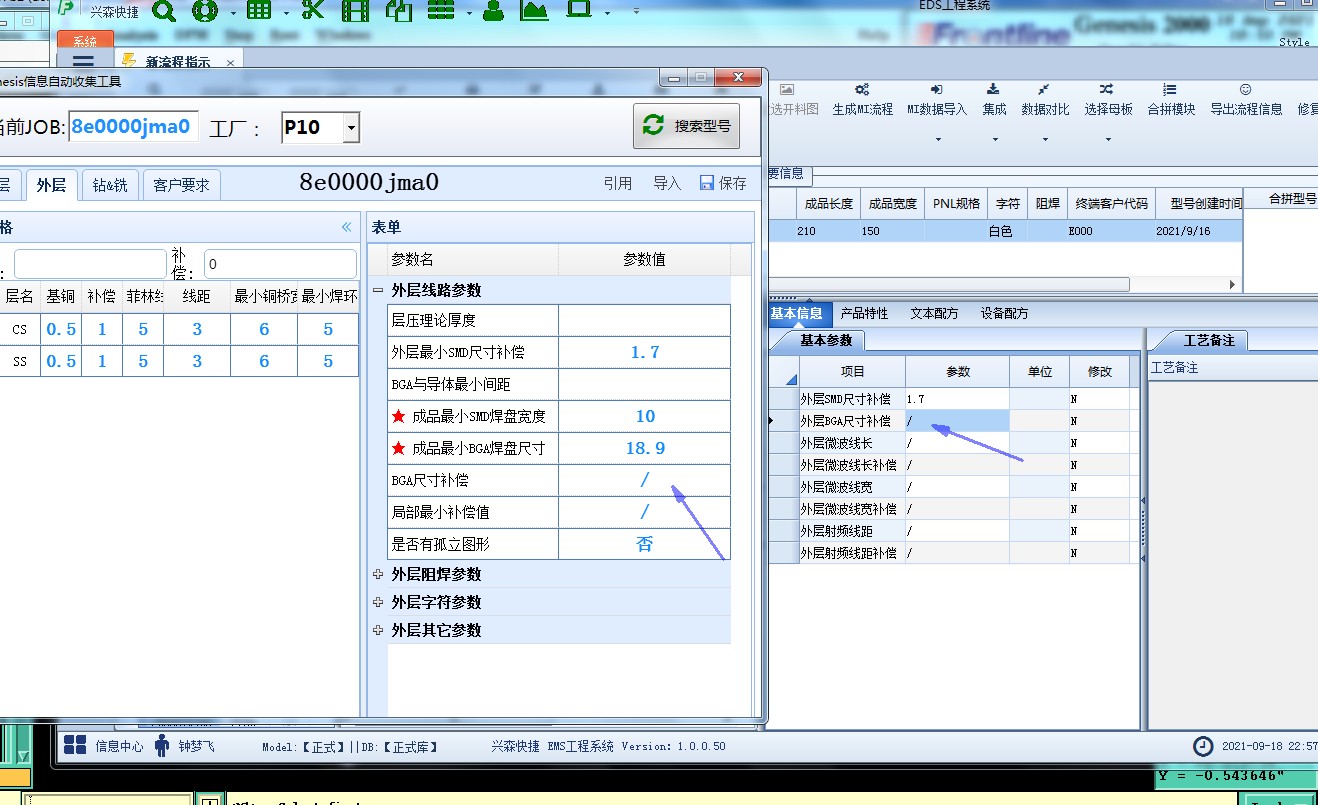Select the 外层微波线长 row

[x=954, y=443]
